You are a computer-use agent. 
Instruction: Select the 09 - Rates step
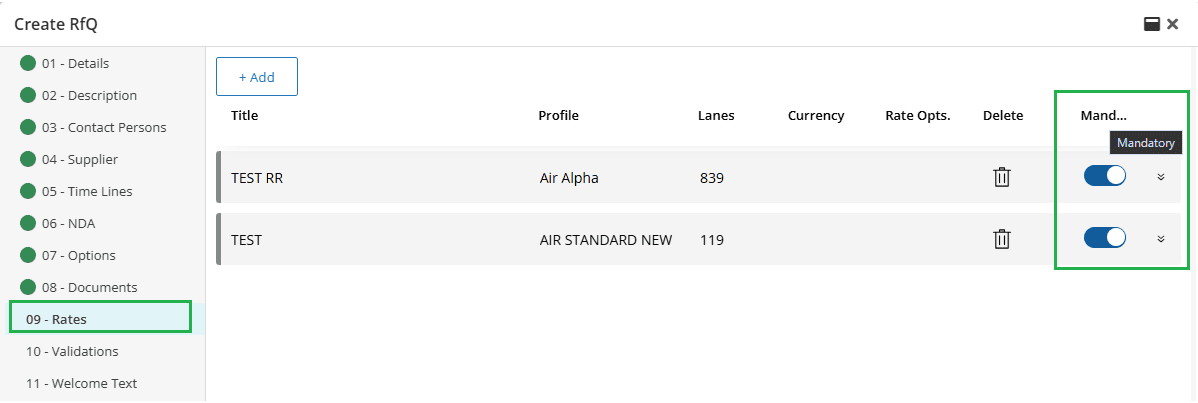point(100,318)
